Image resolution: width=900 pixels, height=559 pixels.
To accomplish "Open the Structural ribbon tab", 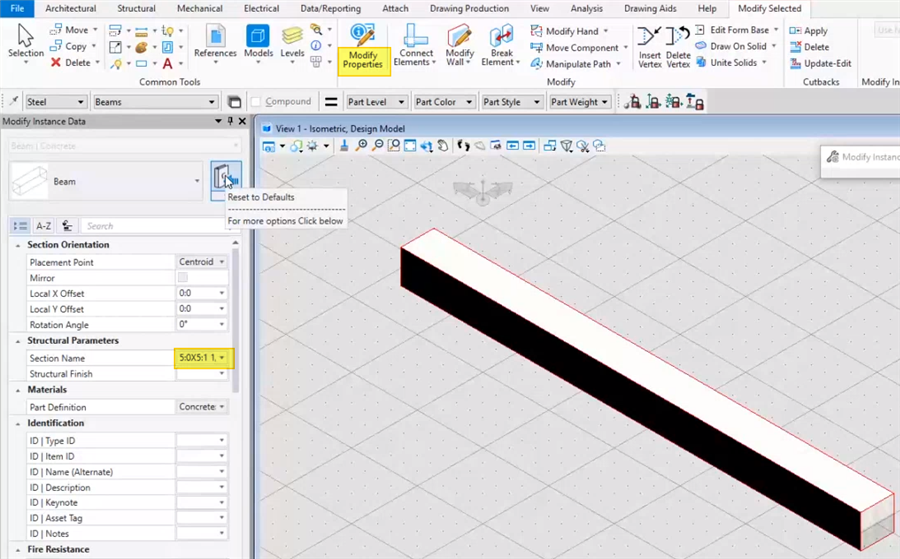I will 136,9.
